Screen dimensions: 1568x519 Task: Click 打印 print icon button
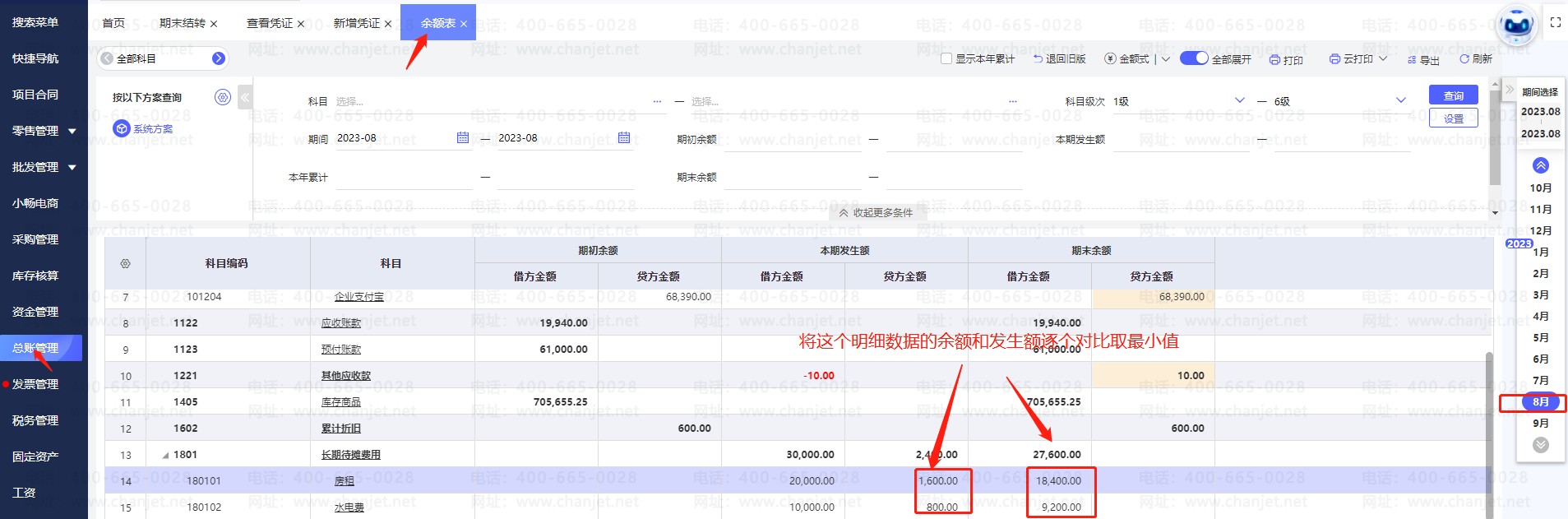click(1286, 60)
